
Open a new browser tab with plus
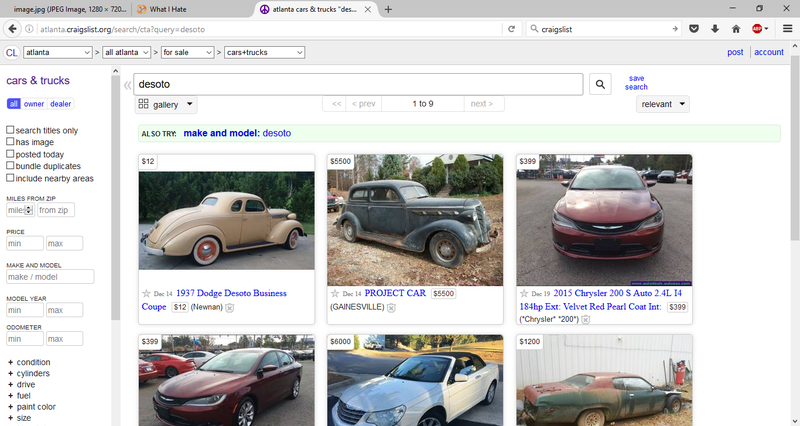coord(388,9)
